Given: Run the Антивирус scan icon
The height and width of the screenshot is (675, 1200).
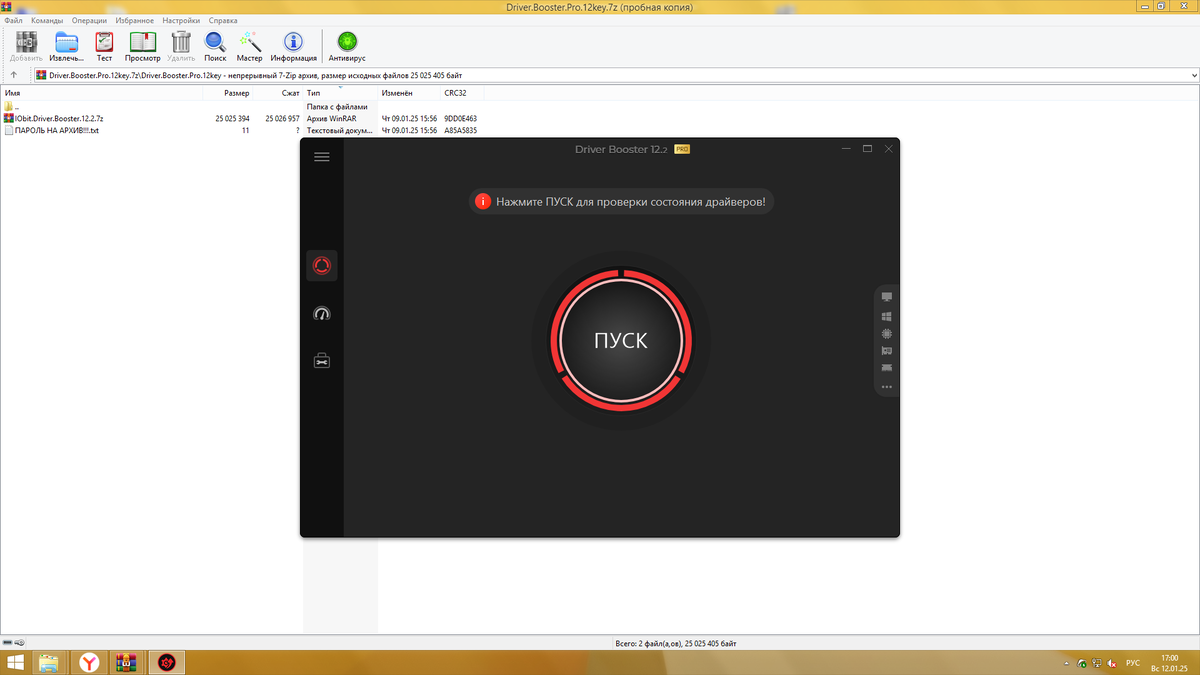Looking at the screenshot, I should pos(347,46).
